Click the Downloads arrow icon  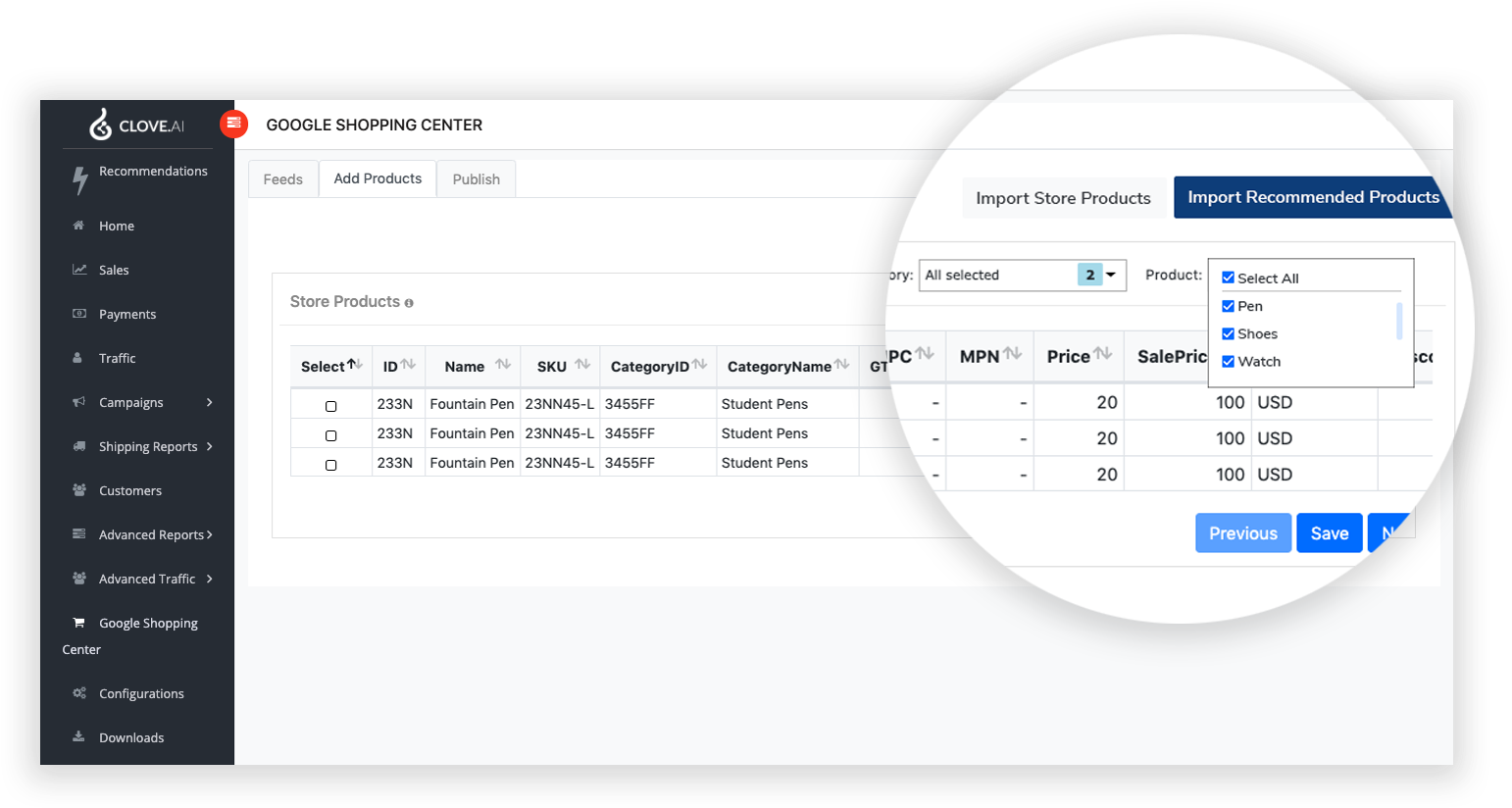pyautogui.click(x=78, y=737)
